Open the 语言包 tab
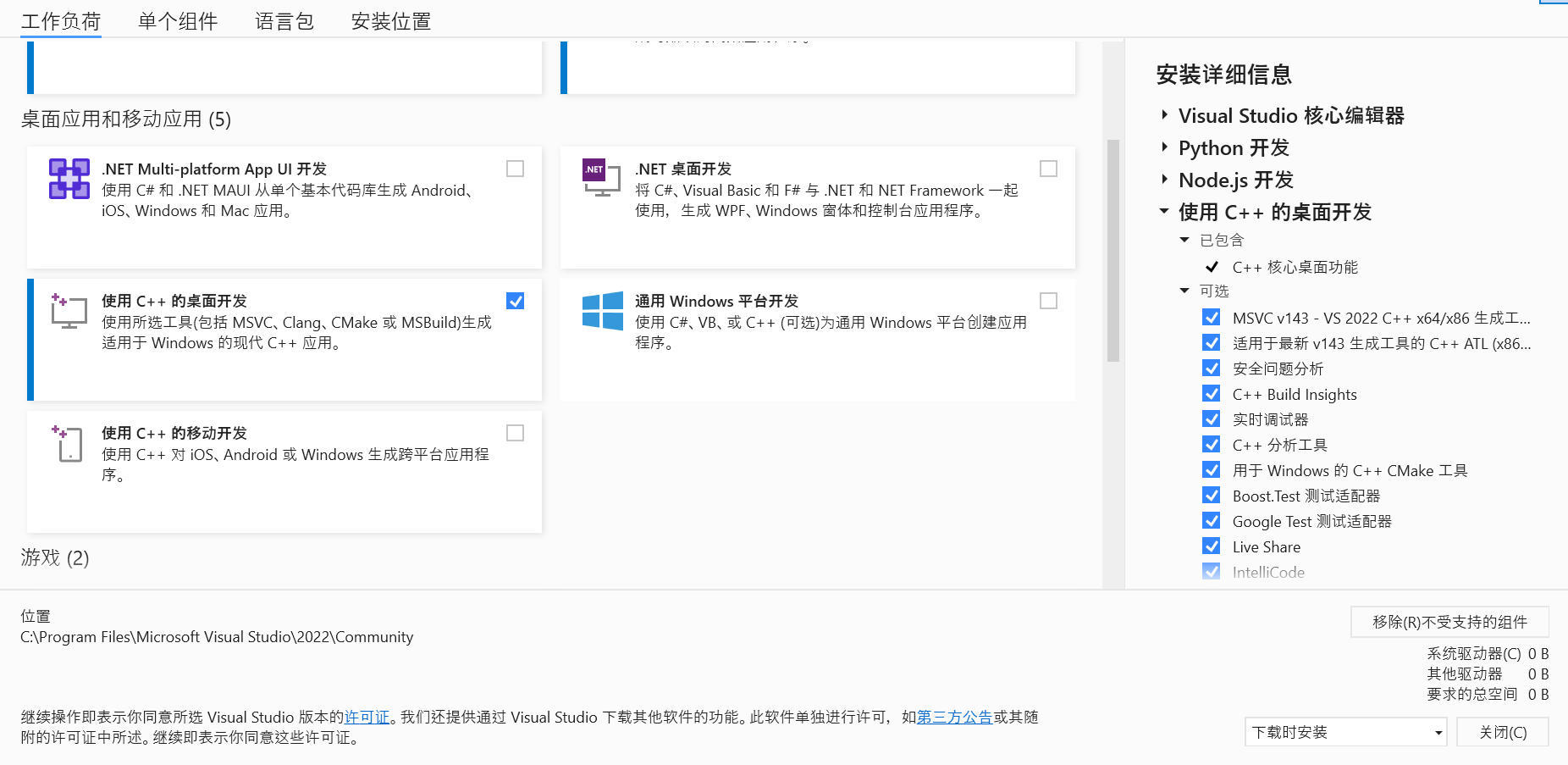The width and height of the screenshot is (1568, 765). (284, 21)
